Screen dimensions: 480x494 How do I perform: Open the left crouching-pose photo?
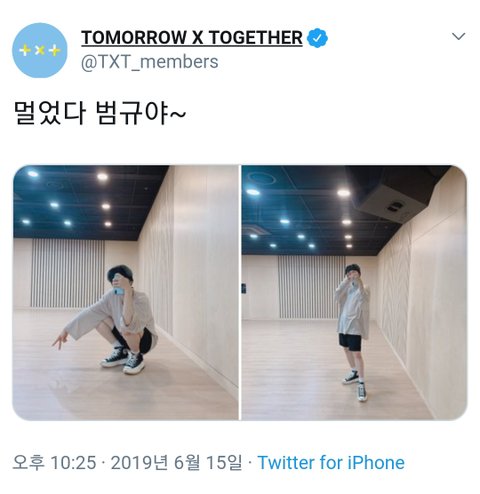click(x=126, y=293)
